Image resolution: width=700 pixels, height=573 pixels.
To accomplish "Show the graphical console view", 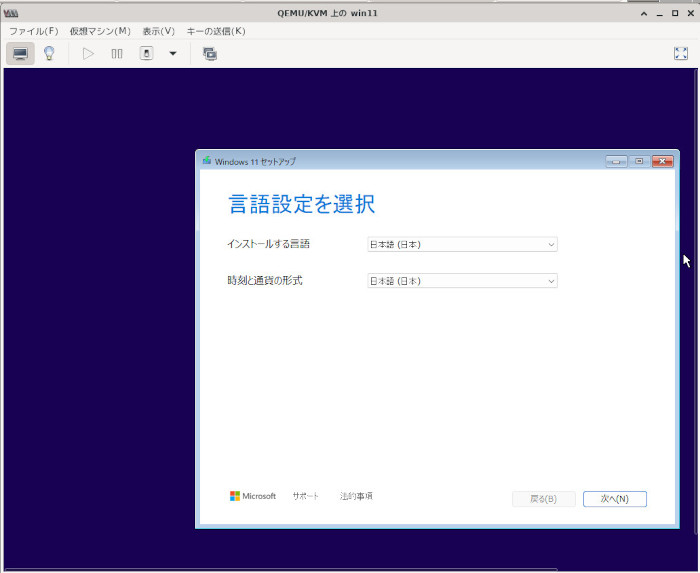I will tap(20, 54).
